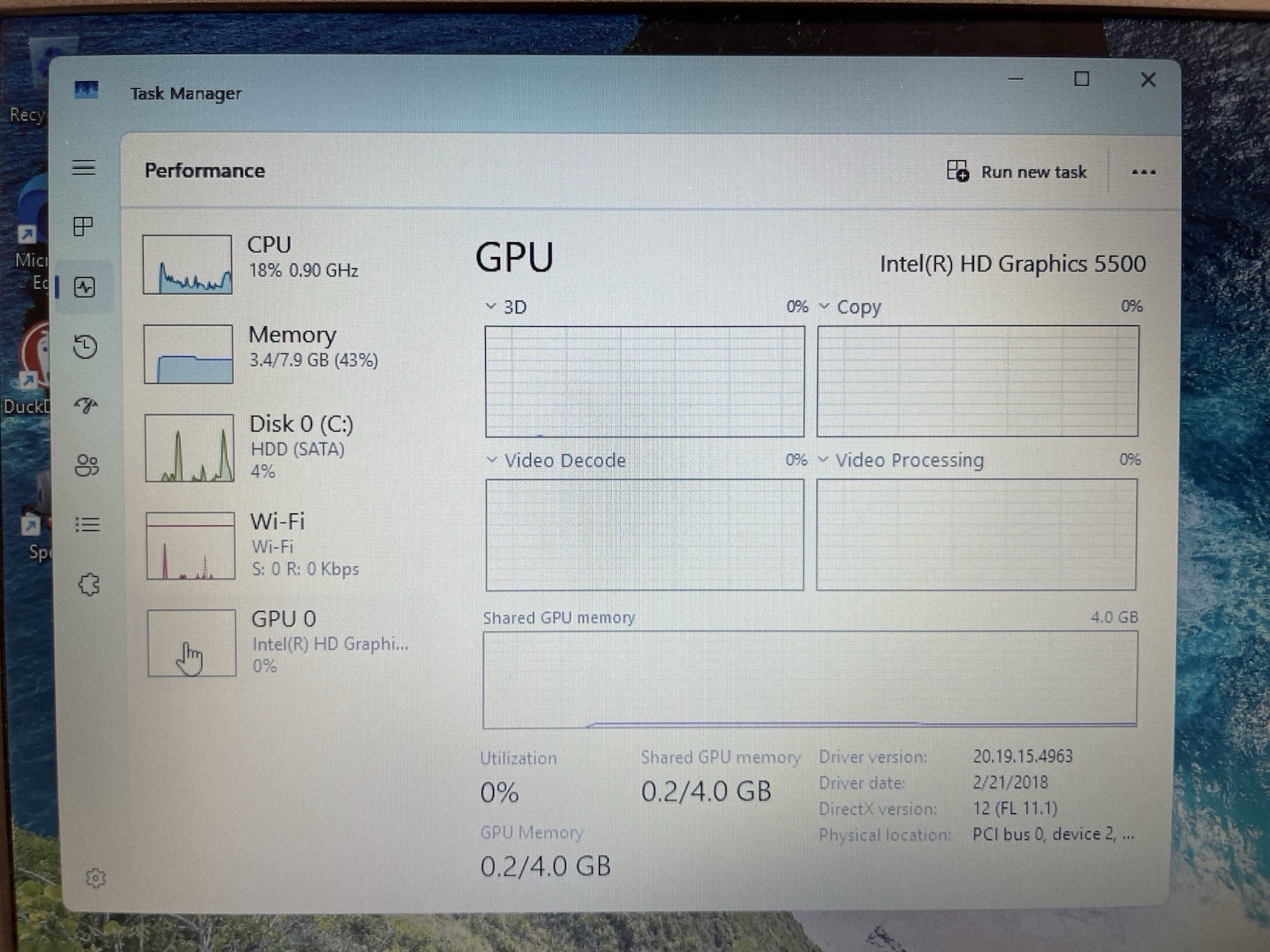Click the Memory usage thumbnail graph
Image resolution: width=1270 pixels, height=952 pixels.
click(x=188, y=354)
